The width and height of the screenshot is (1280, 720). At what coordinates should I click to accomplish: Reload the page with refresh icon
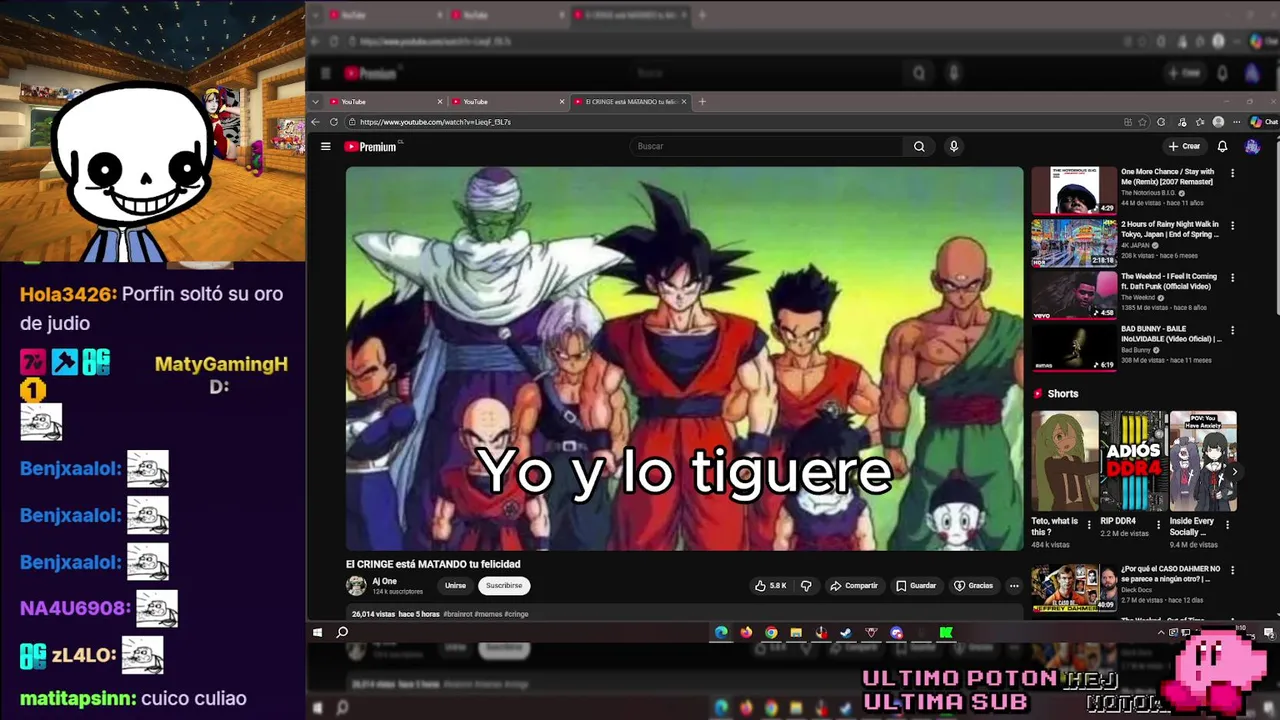334,122
